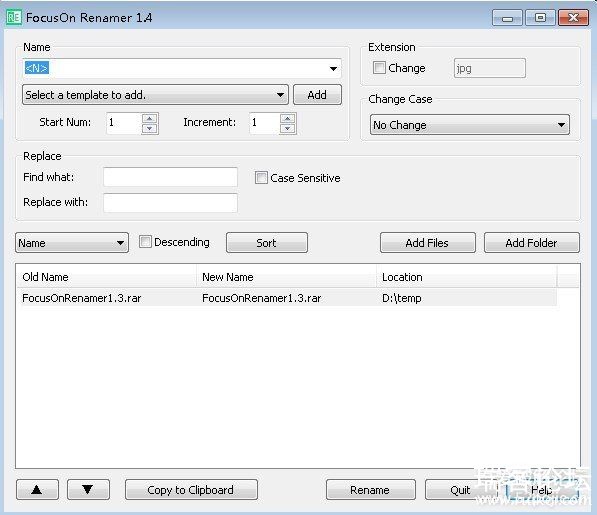Click the Quit button

(461, 489)
